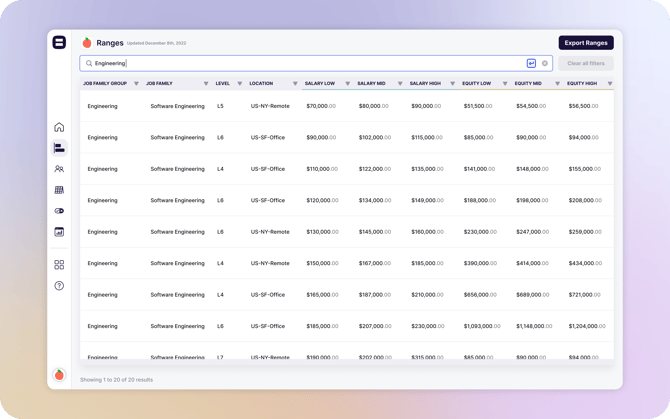Open Equity High column filter

point(610,83)
